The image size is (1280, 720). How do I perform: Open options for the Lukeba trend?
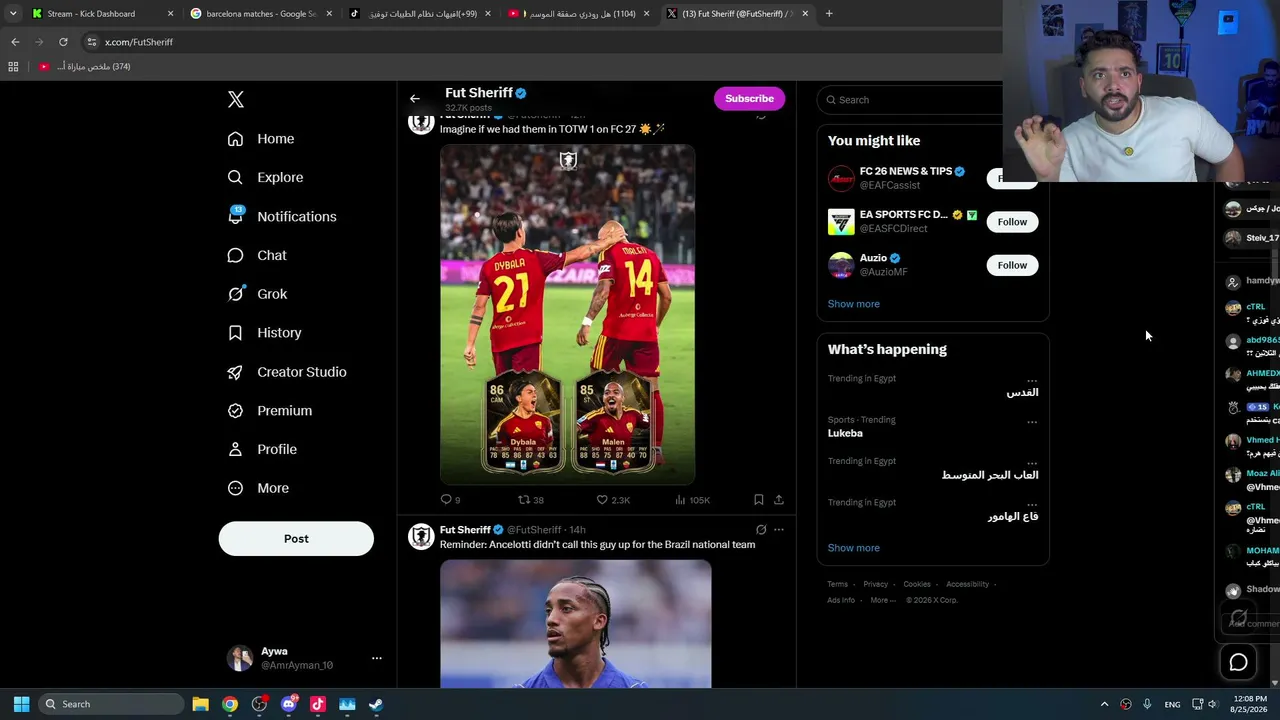(x=1032, y=421)
